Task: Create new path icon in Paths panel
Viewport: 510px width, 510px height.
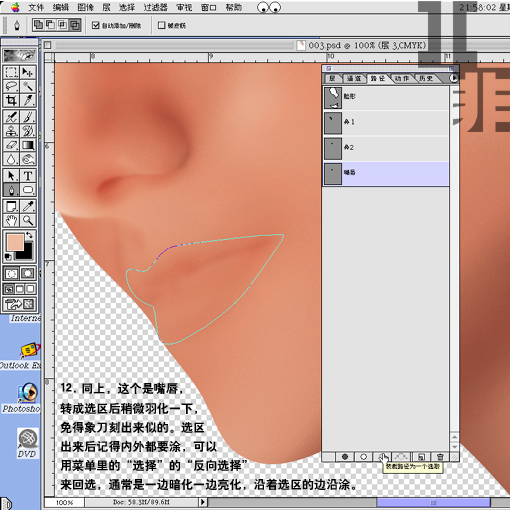Action: [x=421, y=457]
